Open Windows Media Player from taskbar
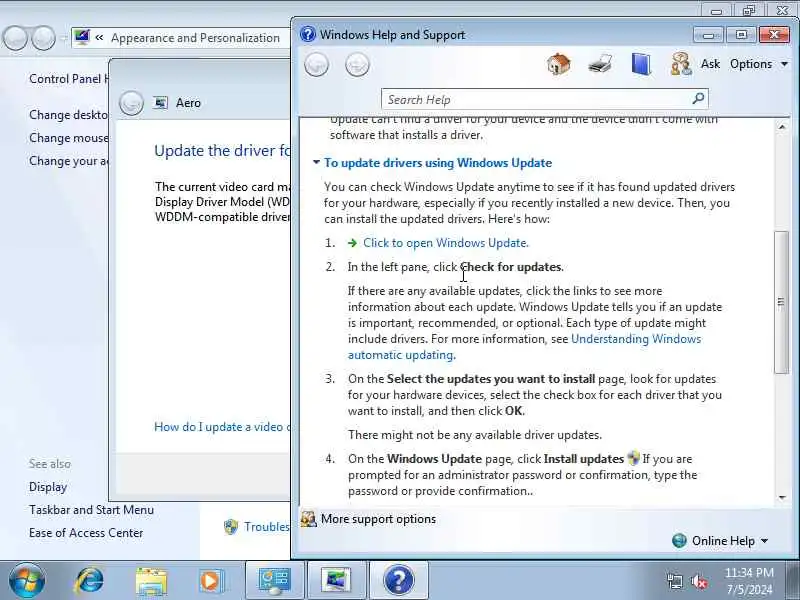Viewport: 800px width, 600px height. point(211,581)
